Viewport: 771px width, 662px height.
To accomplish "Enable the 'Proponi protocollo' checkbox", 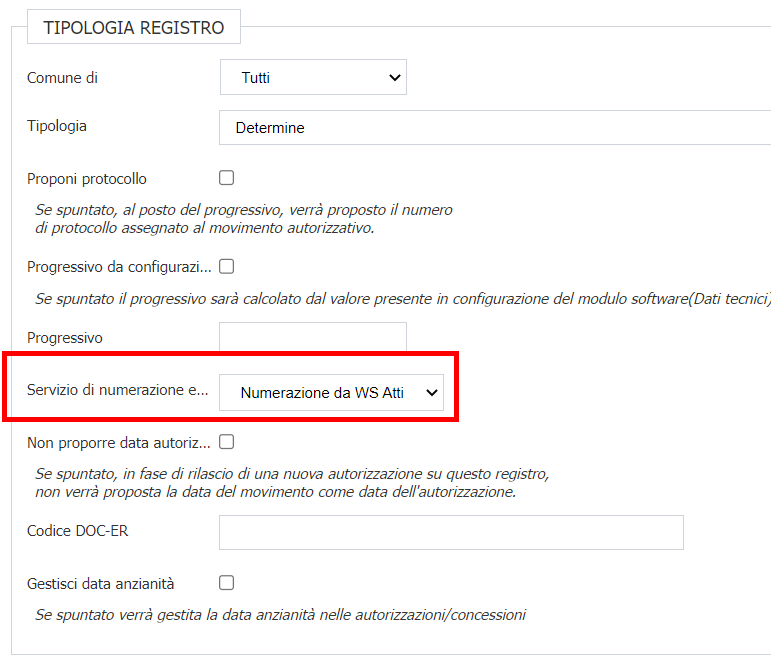I will 227,178.
